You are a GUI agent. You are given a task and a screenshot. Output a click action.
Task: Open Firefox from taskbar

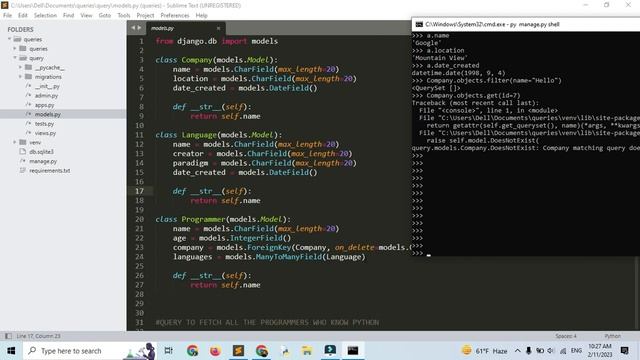point(215,351)
